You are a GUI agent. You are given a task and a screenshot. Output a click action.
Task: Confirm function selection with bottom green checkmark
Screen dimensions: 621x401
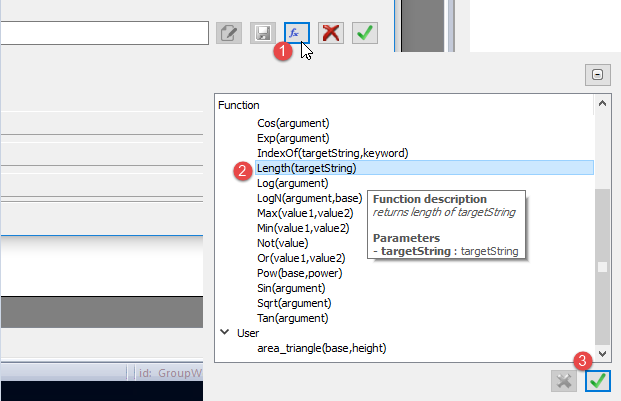coord(598,381)
